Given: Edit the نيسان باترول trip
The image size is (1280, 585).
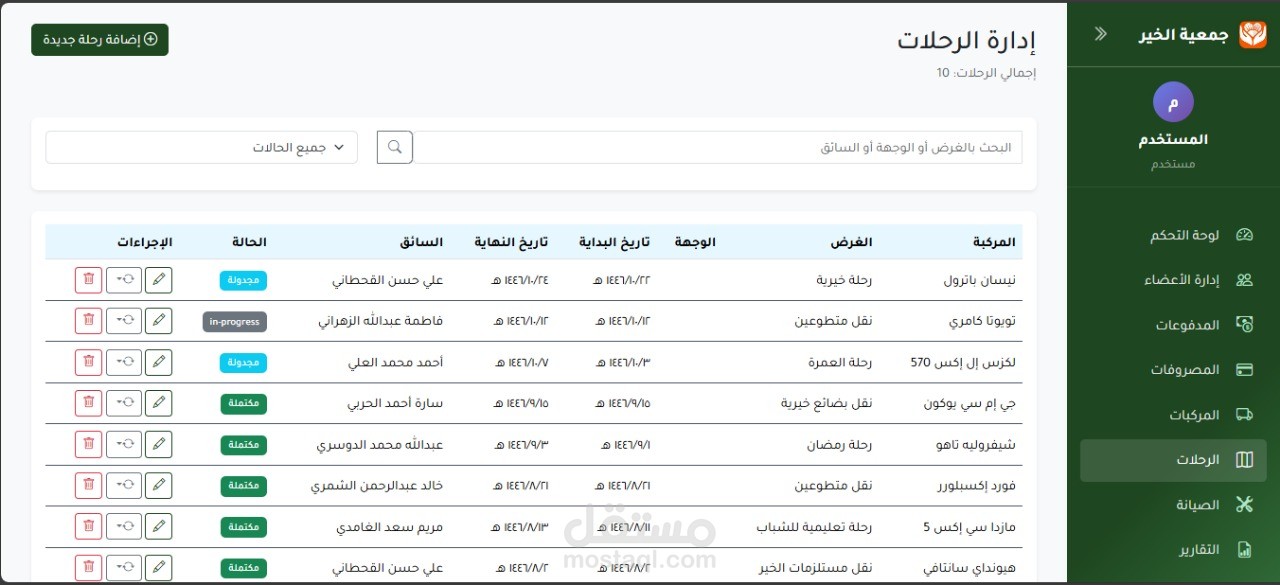Looking at the screenshot, I should [x=158, y=280].
